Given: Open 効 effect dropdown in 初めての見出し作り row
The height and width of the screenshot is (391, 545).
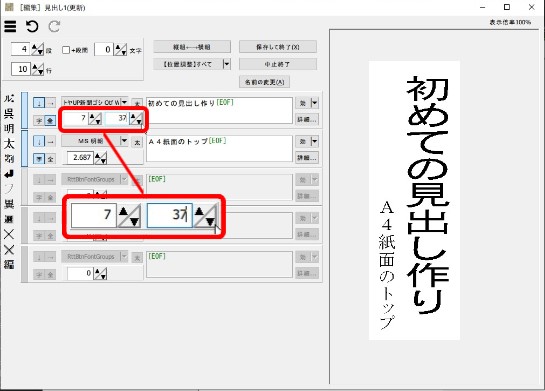Looking at the screenshot, I should (x=315, y=103).
